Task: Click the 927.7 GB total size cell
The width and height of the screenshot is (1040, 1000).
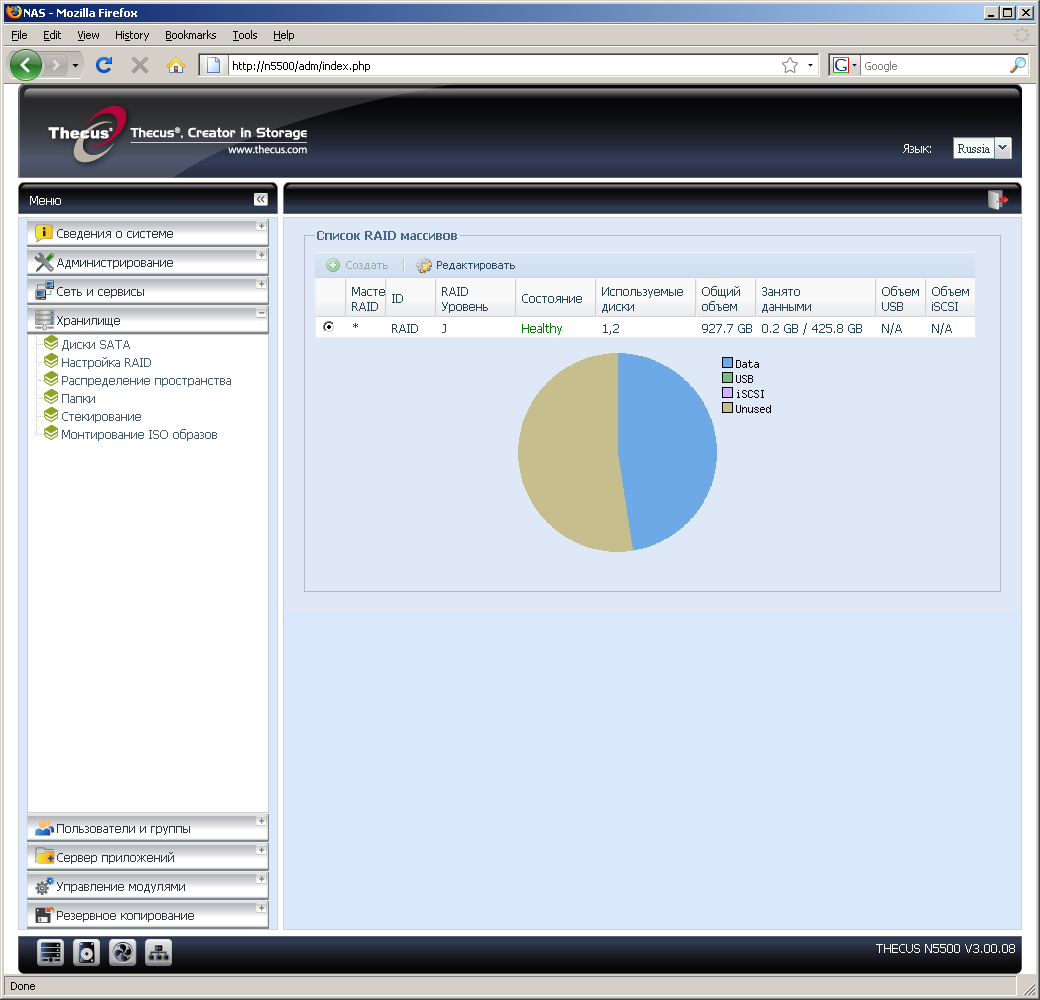Action: [x=726, y=328]
